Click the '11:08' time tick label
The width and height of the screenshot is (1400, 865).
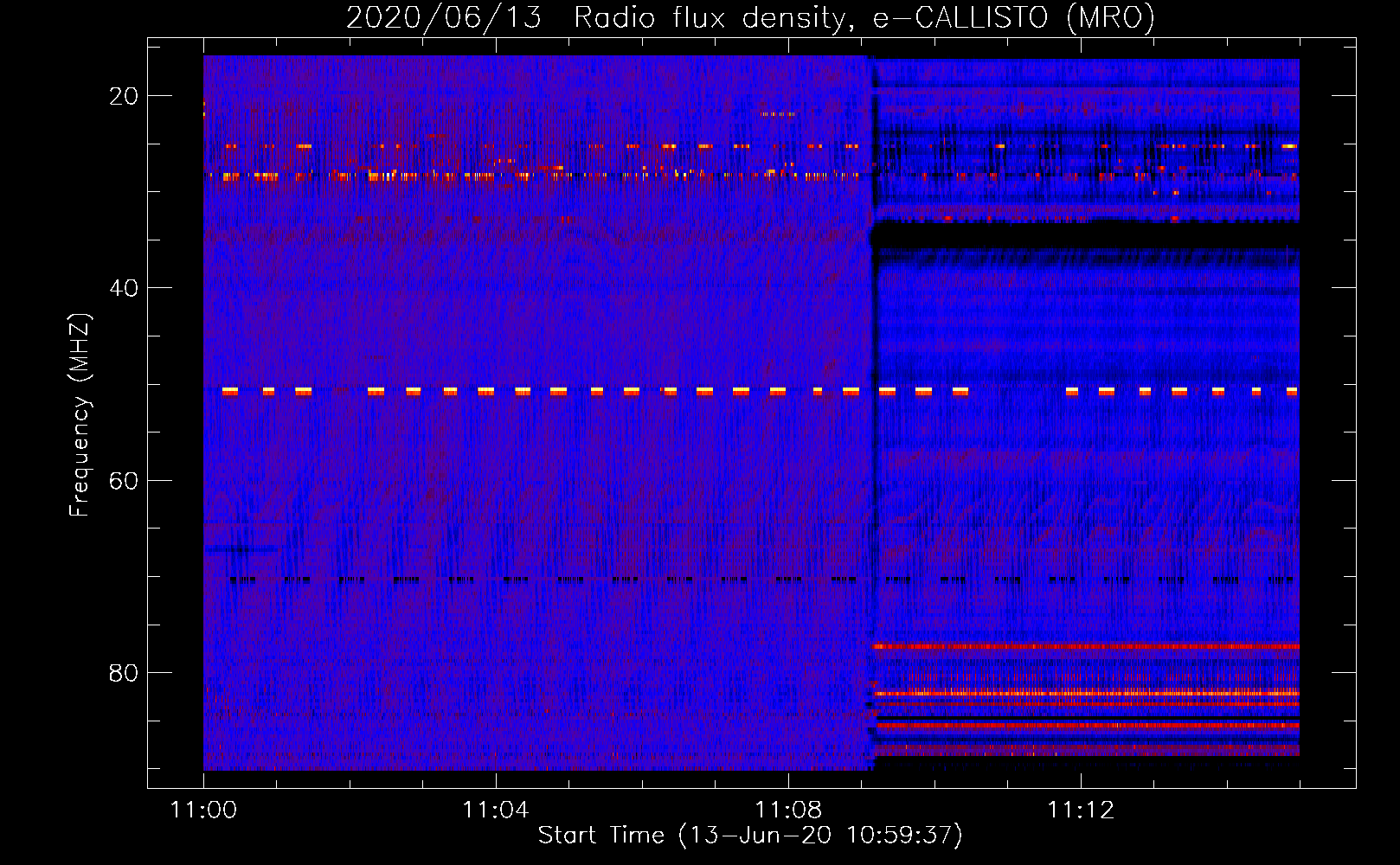788,811
